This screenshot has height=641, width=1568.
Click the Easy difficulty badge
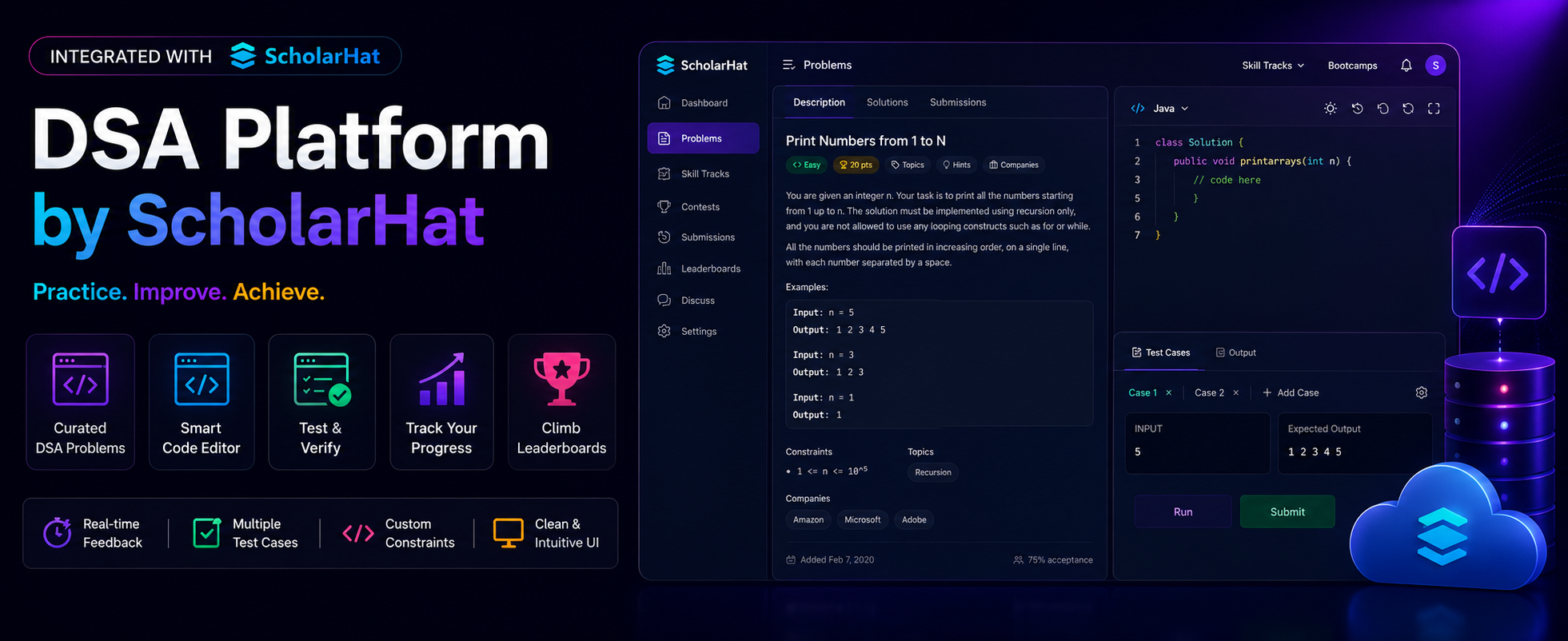tap(807, 165)
